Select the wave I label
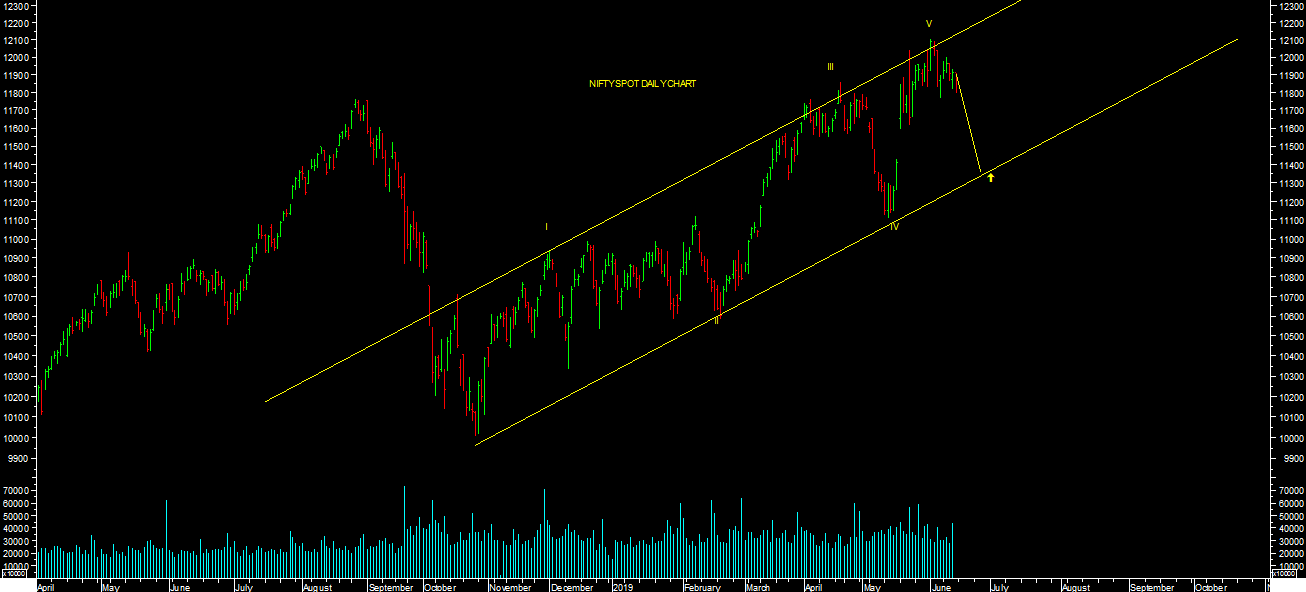This screenshot has width=1306, height=592. [x=546, y=227]
